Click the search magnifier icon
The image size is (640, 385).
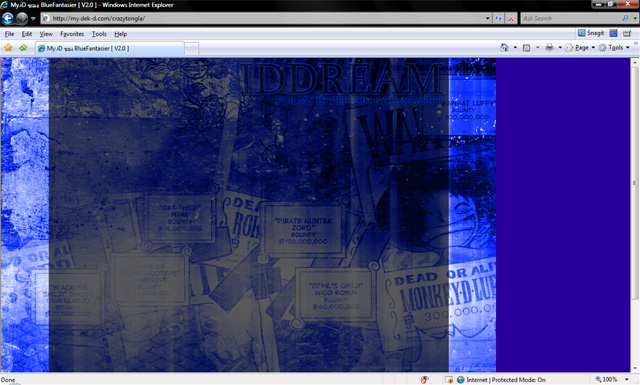[625, 18]
